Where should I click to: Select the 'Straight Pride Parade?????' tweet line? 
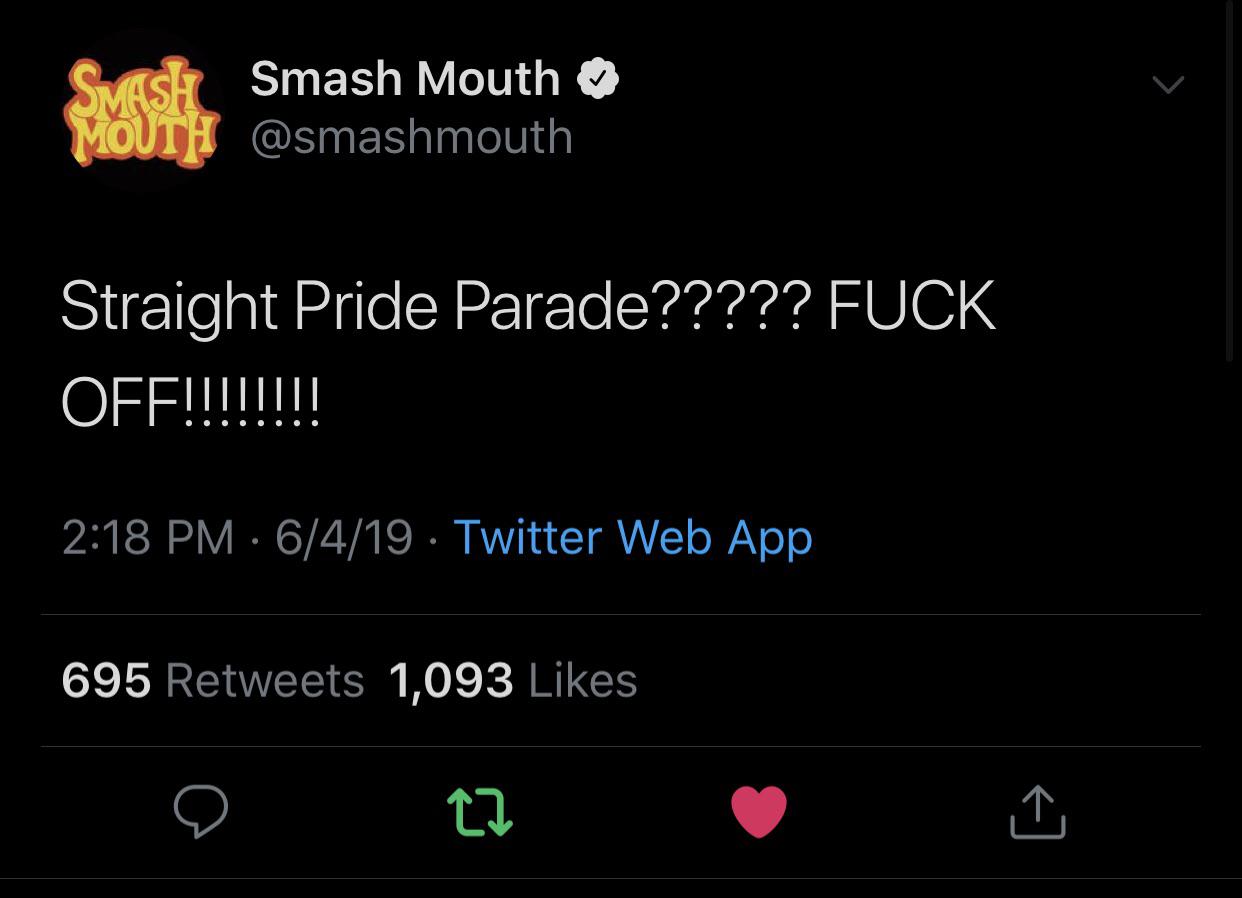[436, 307]
